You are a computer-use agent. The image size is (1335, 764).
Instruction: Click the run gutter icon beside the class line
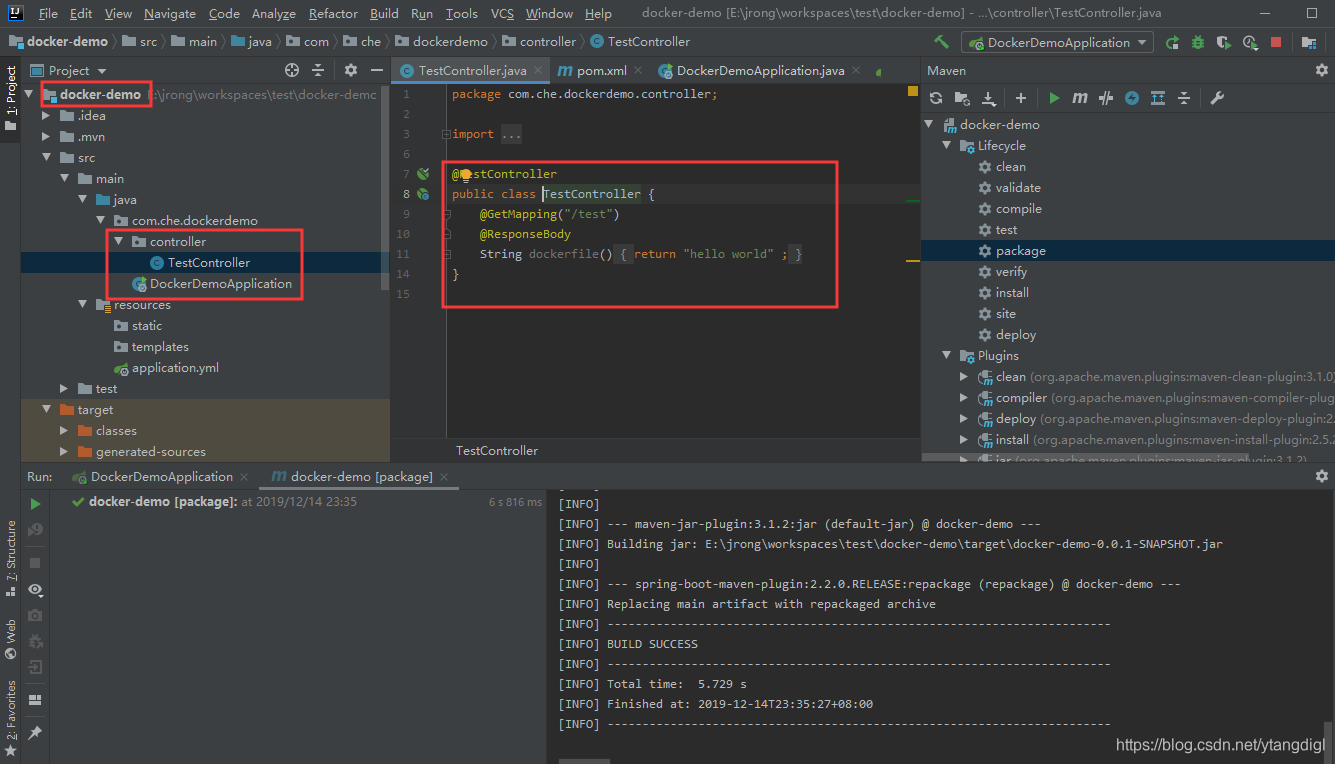tap(423, 194)
